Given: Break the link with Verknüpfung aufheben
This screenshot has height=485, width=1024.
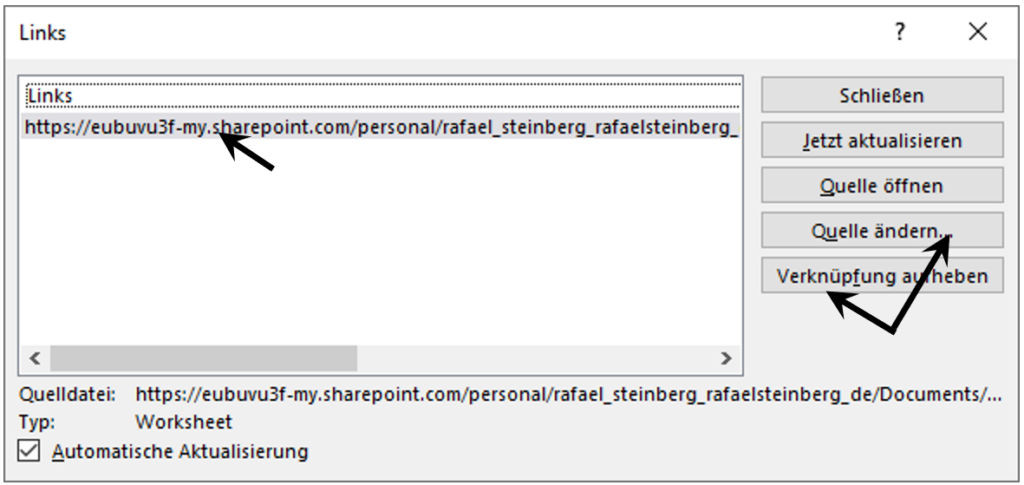Looking at the screenshot, I should 882,275.
